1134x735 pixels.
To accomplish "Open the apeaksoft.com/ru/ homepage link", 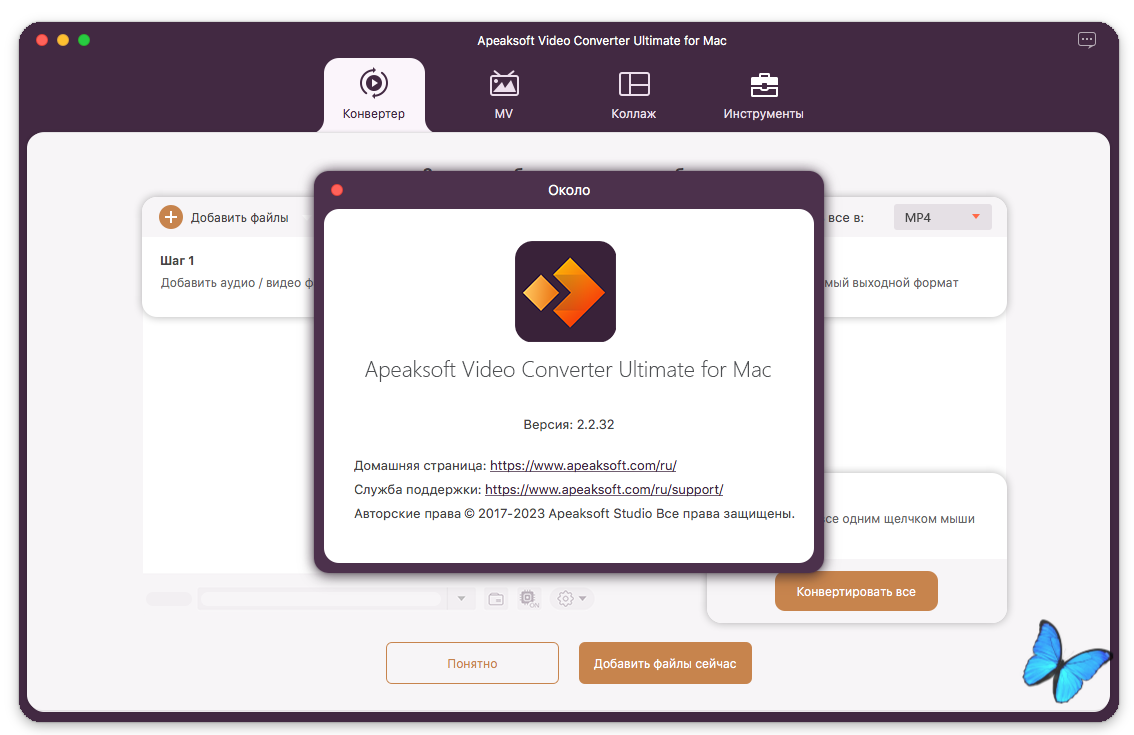I will tap(583, 466).
